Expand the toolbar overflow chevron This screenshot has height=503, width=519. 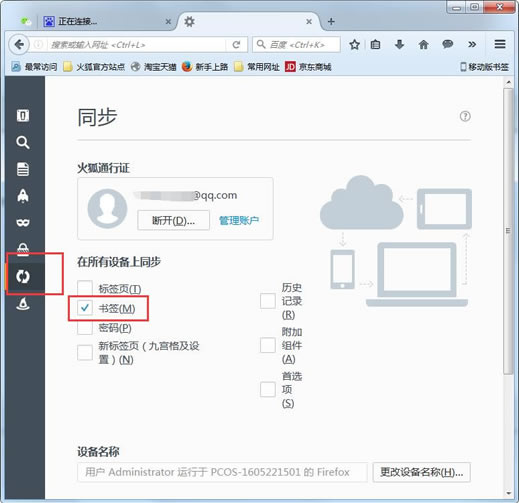(x=472, y=44)
